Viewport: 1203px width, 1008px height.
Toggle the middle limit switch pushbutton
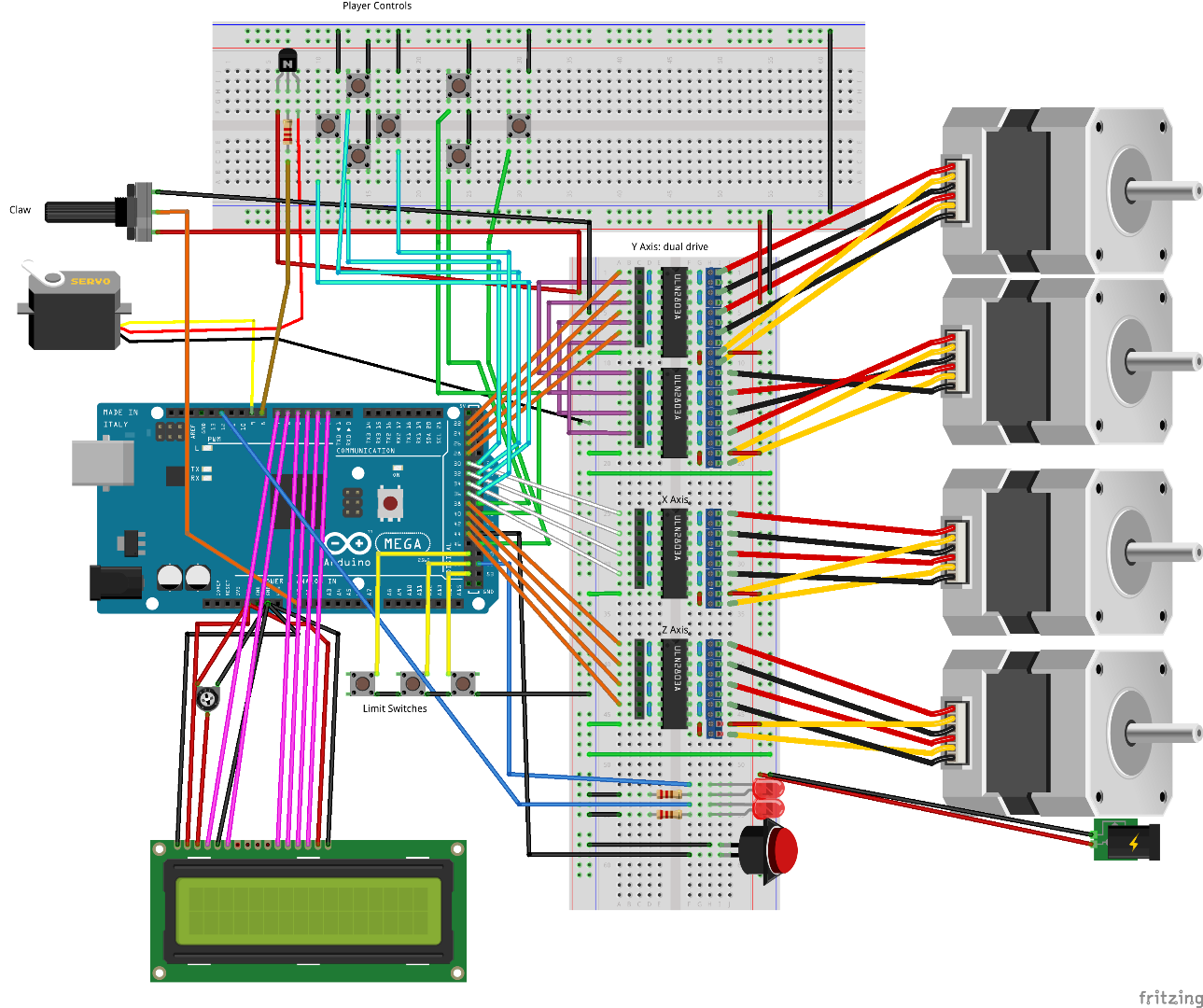(413, 684)
